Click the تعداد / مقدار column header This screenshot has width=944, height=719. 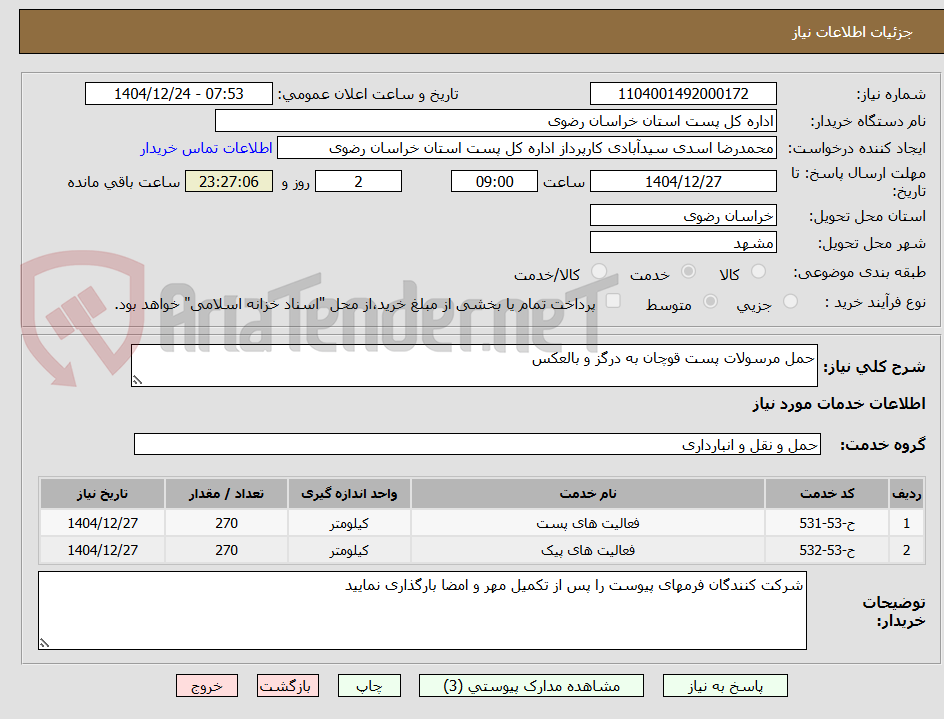[226, 494]
